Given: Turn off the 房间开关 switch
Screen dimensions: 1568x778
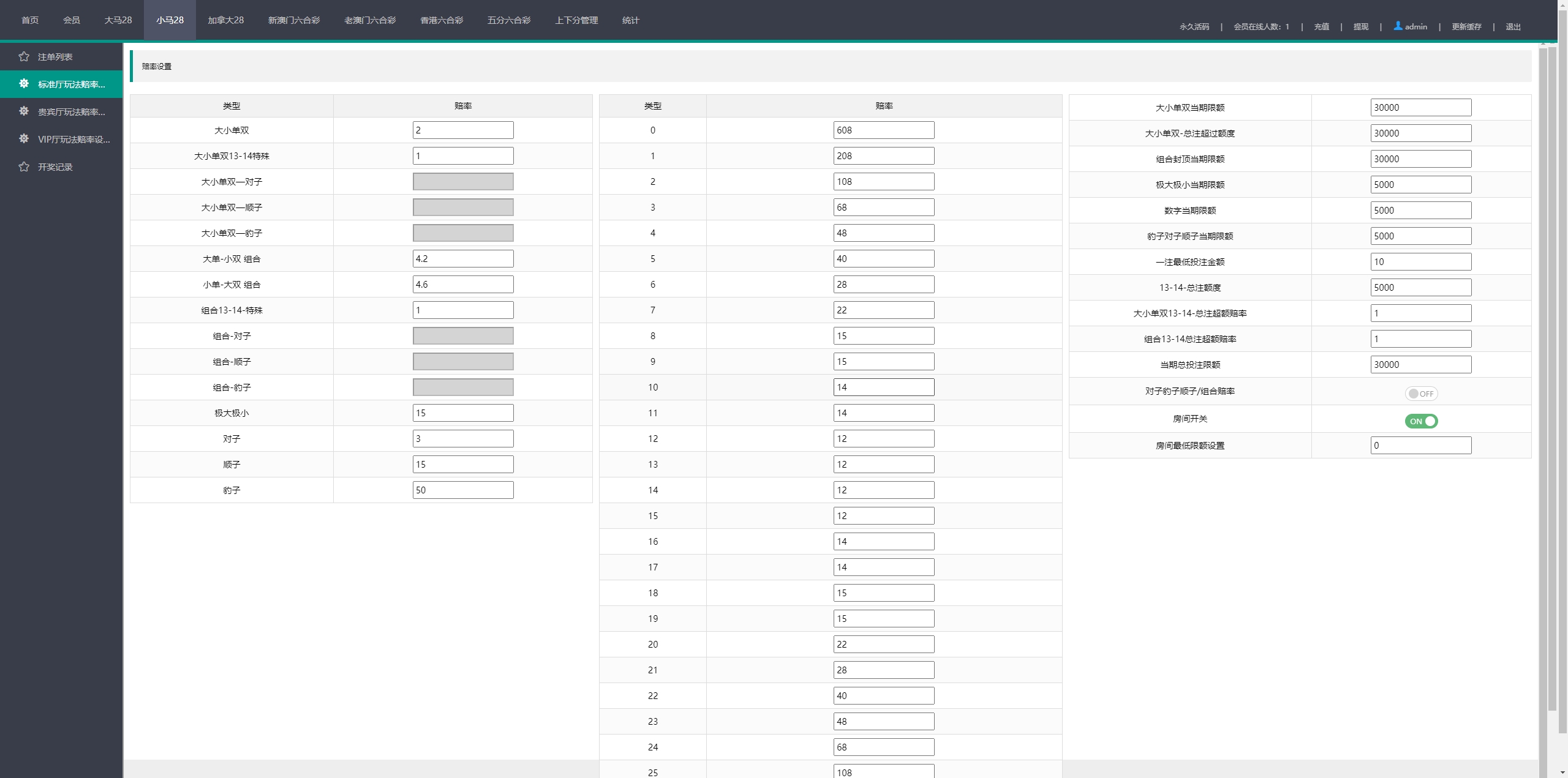Looking at the screenshot, I should point(1420,421).
